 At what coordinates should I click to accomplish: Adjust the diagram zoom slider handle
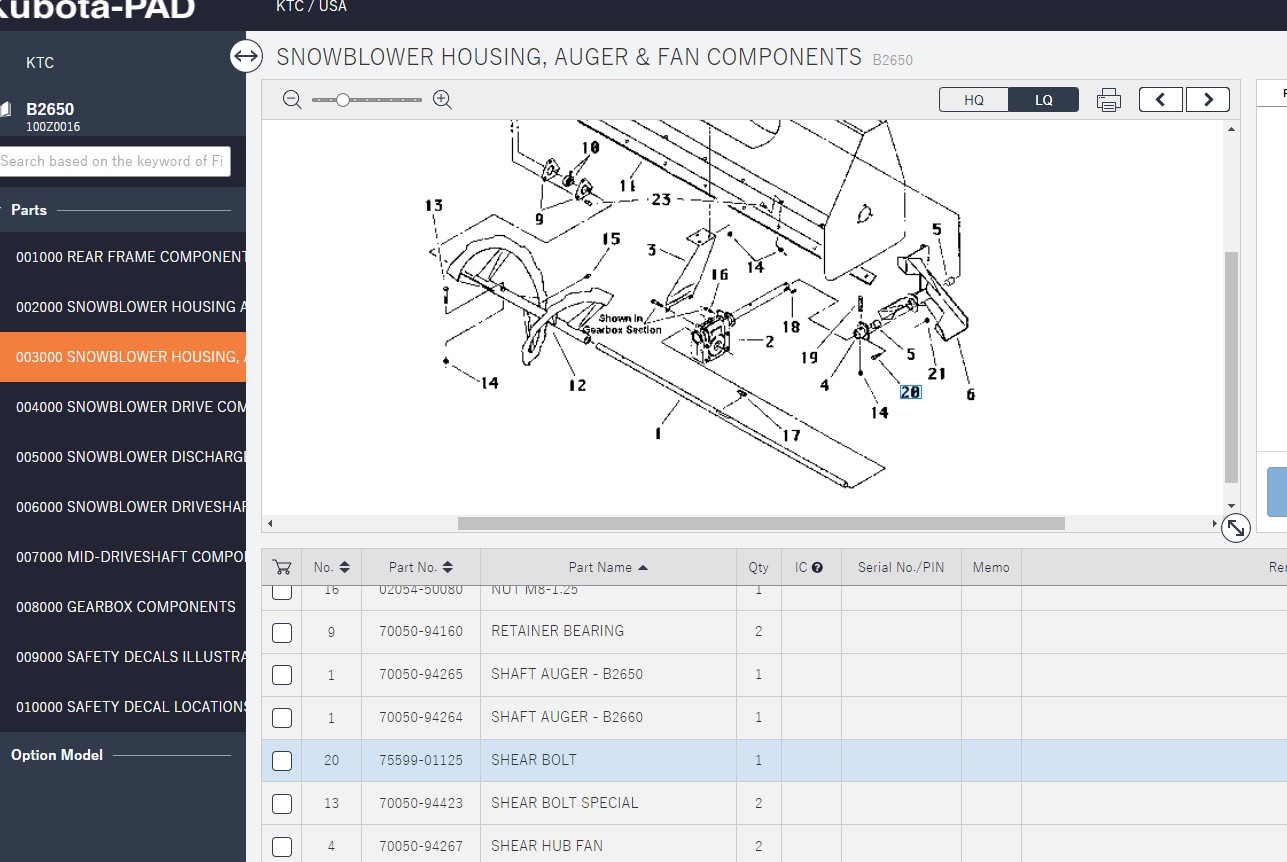click(342, 100)
